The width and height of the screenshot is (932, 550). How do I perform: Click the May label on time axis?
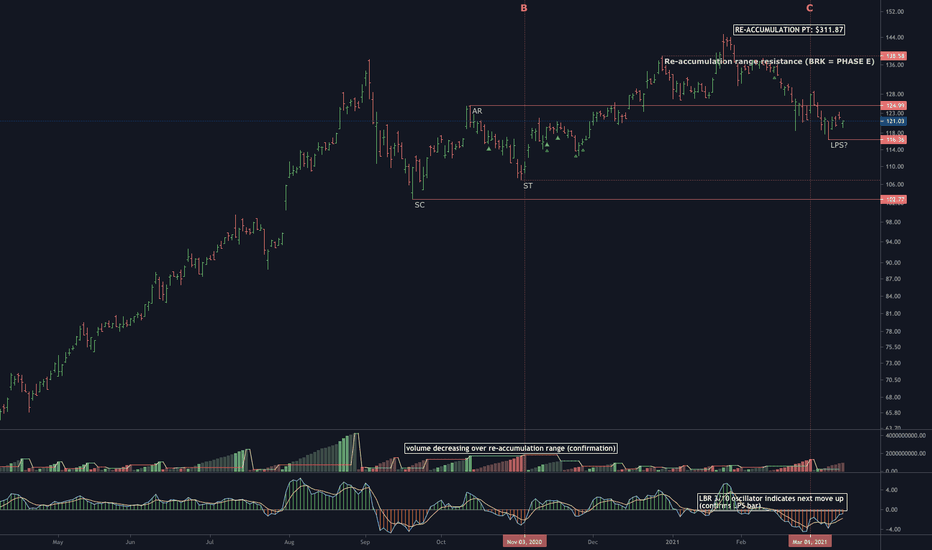tap(58, 542)
